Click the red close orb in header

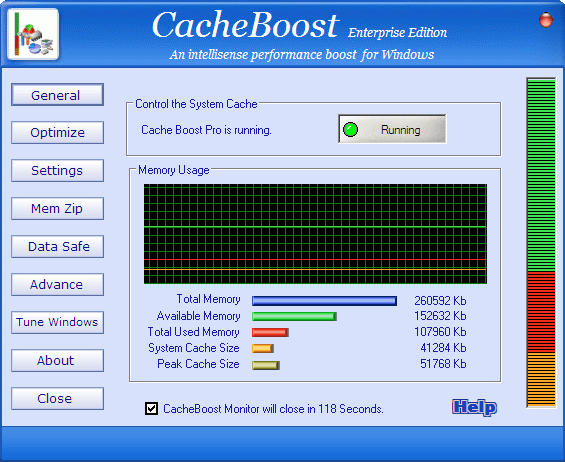546,19
